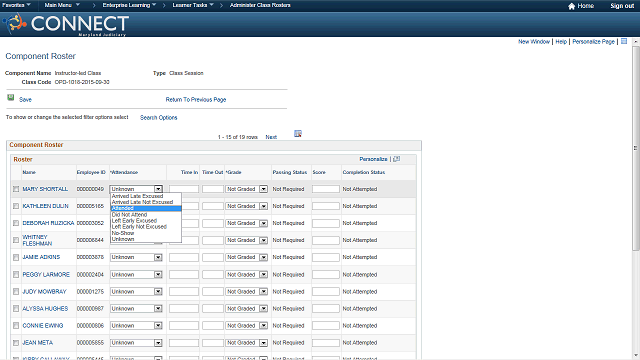Click the CONNECT logo

(x=66, y=24)
